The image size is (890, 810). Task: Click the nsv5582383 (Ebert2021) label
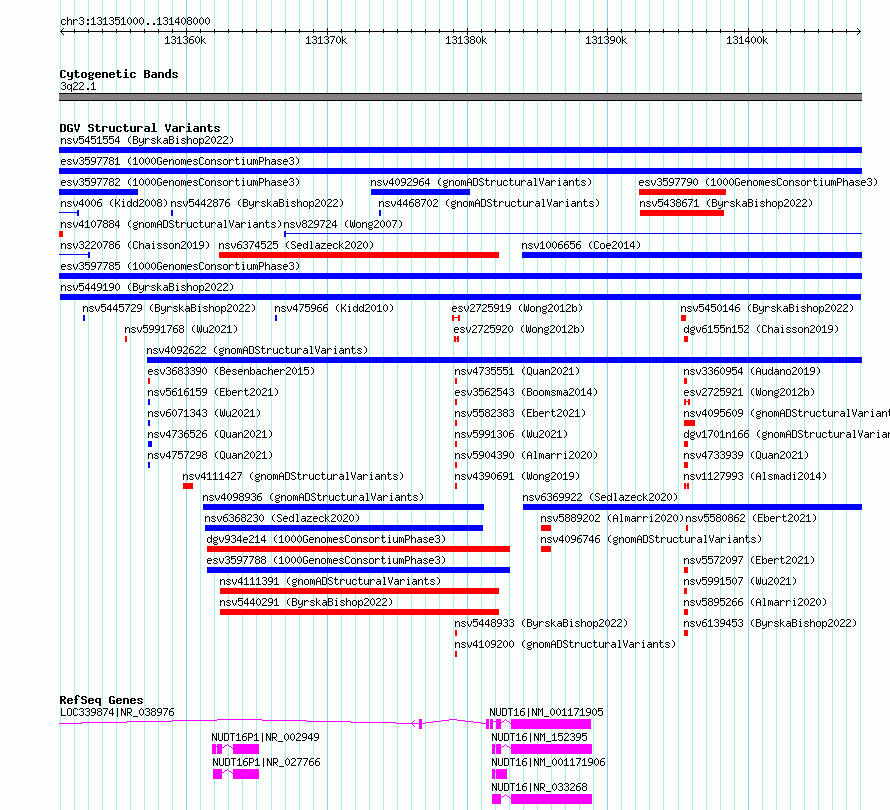(x=520, y=413)
